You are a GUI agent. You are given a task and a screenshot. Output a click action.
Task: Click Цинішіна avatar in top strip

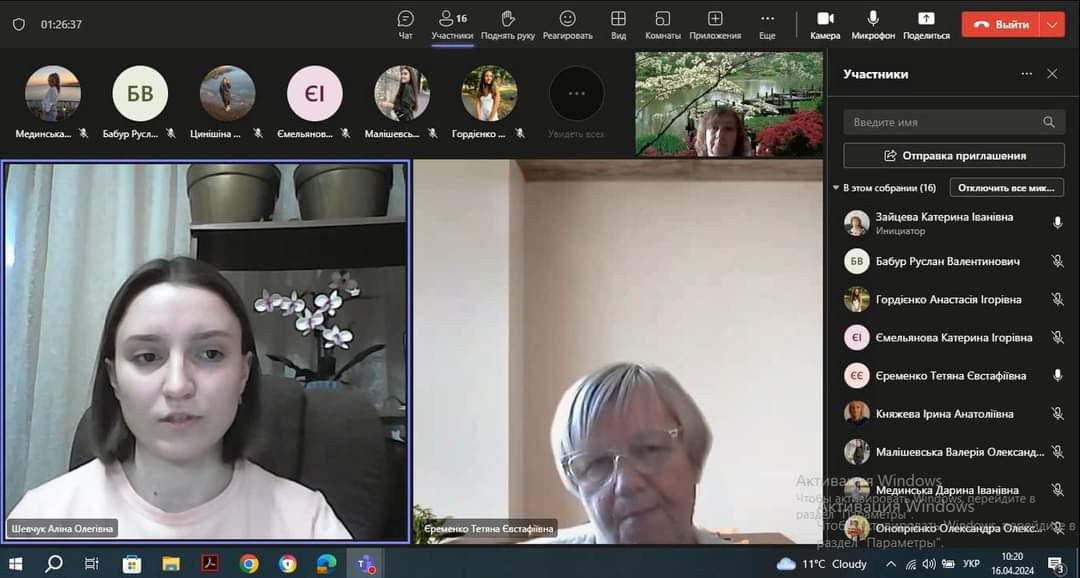pyautogui.click(x=227, y=94)
